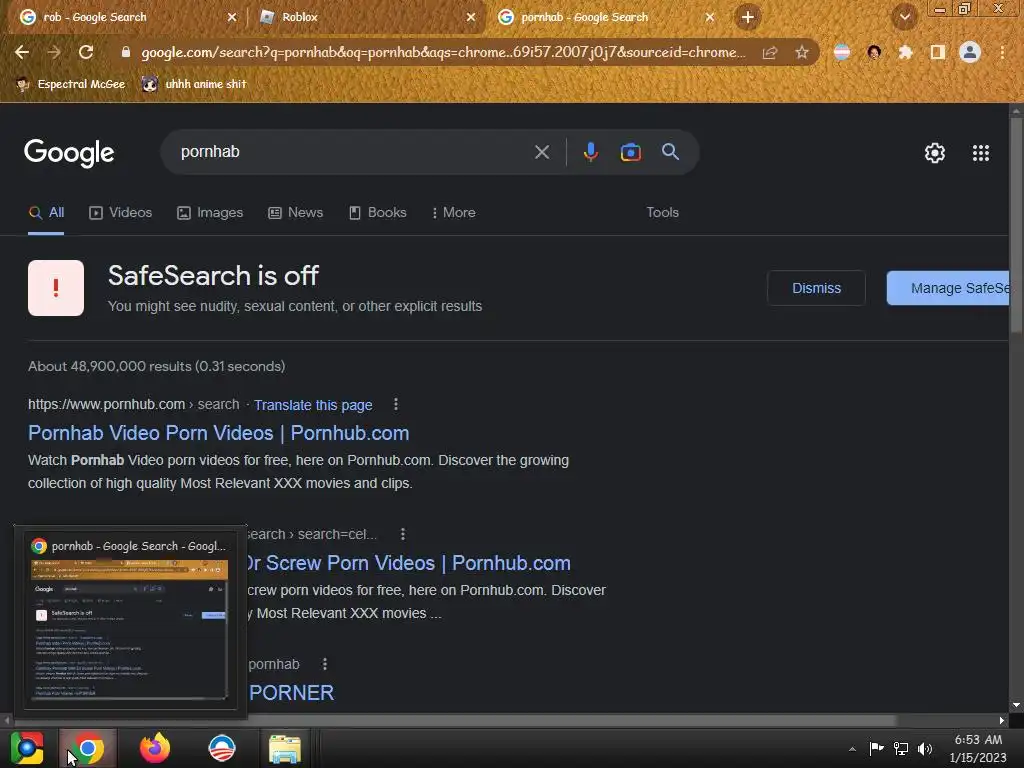Click the vertical scrollbar down arrow
The width and height of the screenshot is (1024, 768).
[1016, 705]
